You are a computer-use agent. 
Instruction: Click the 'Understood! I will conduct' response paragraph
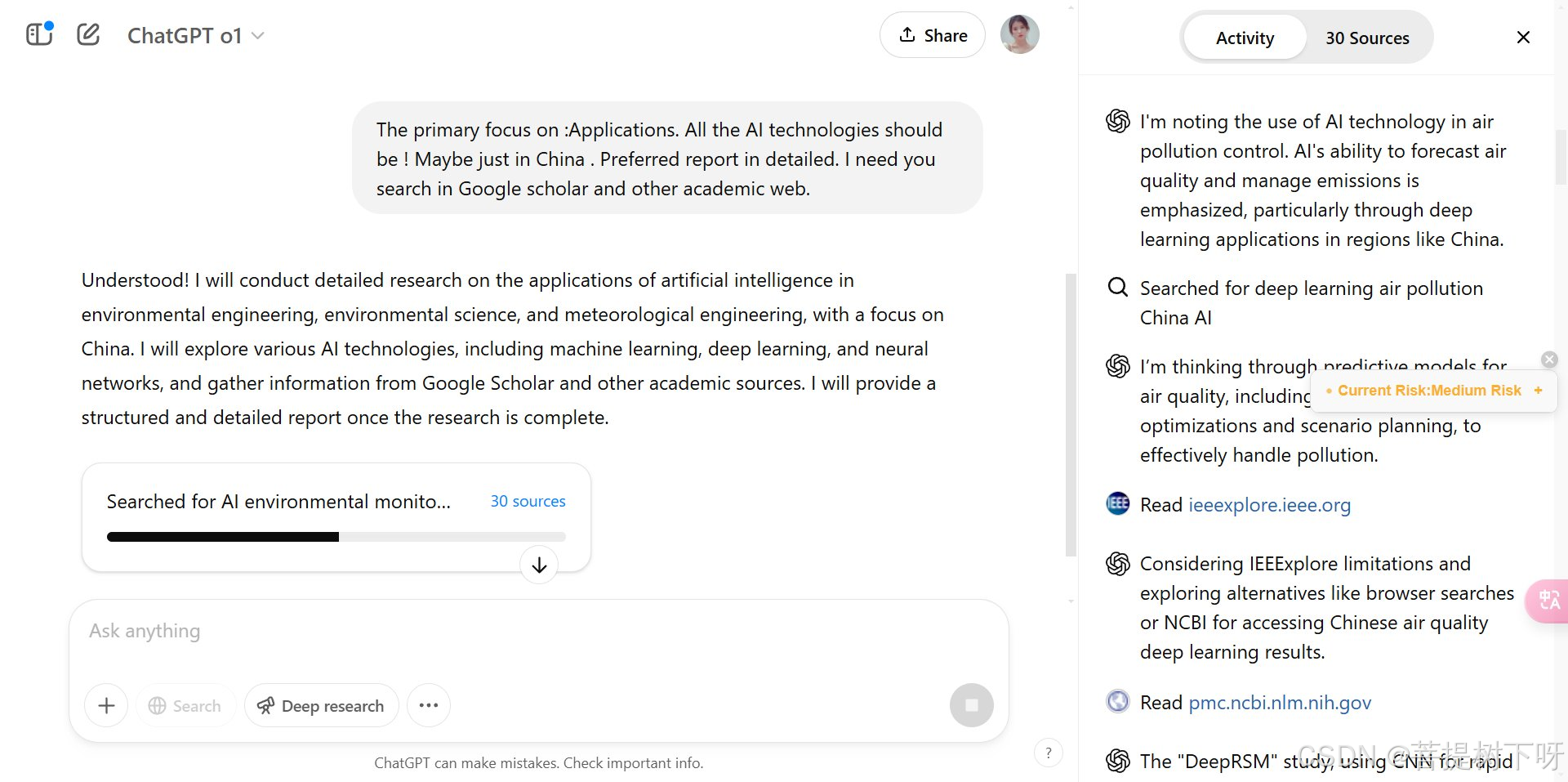(512, 349)
